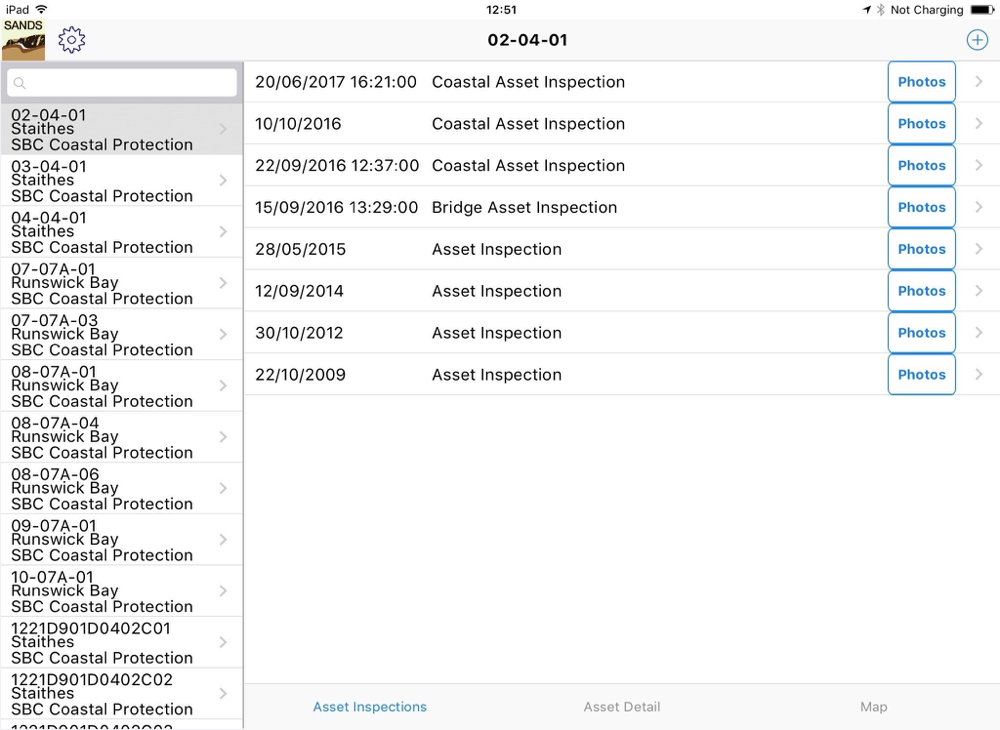Open Photos for 30/10/2012 inspection
Viewport: 1000px width, 730px height.
[922, 333]
